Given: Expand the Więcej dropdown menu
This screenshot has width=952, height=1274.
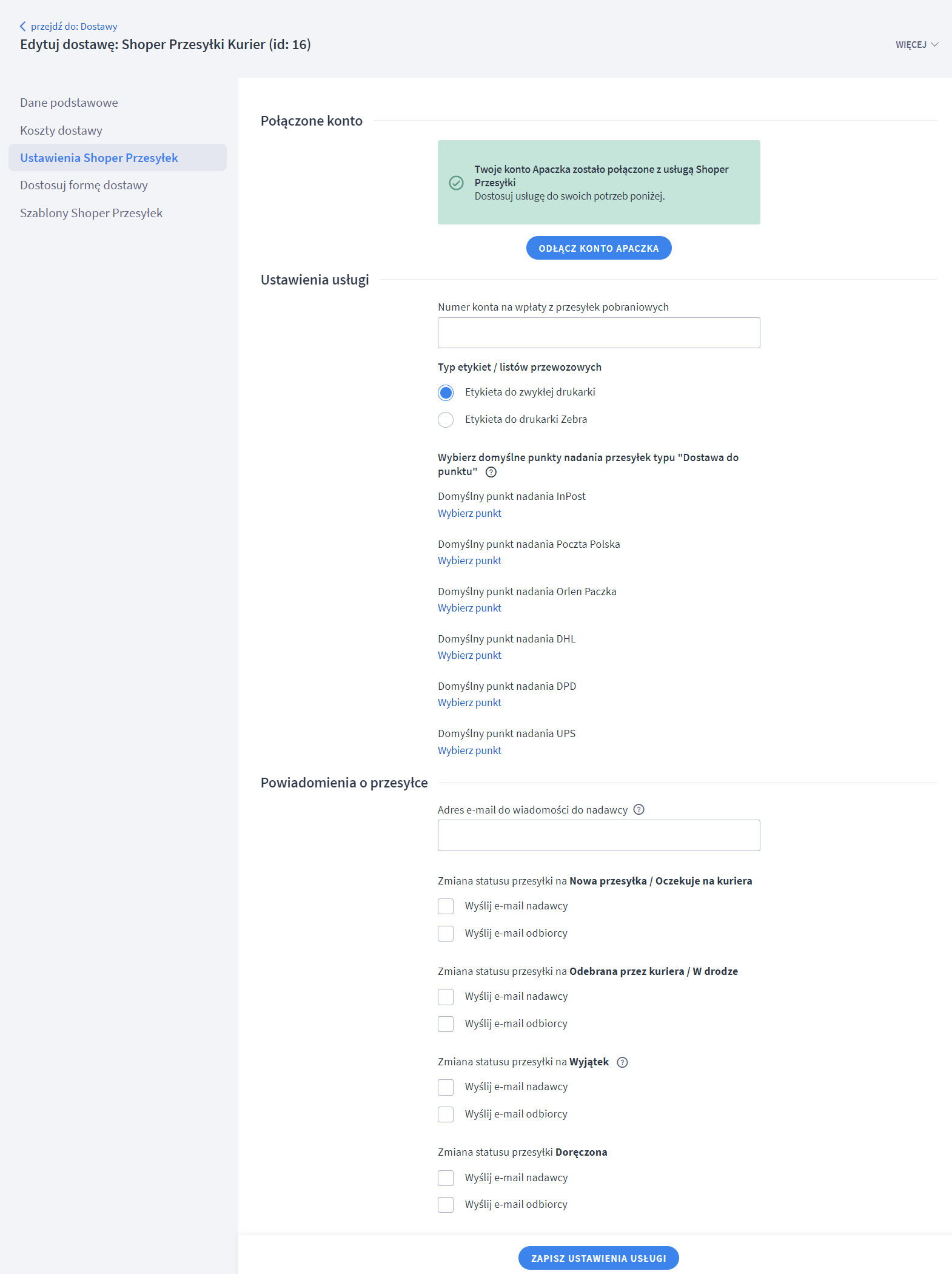Looking at the screenshot, I should [x=916, y=44].
